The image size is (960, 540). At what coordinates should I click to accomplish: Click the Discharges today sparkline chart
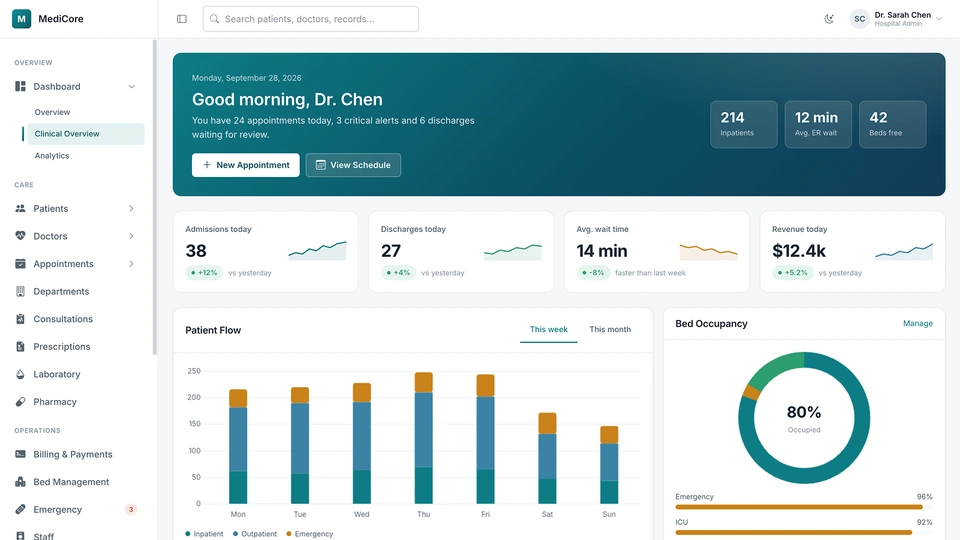pos(512,252)
